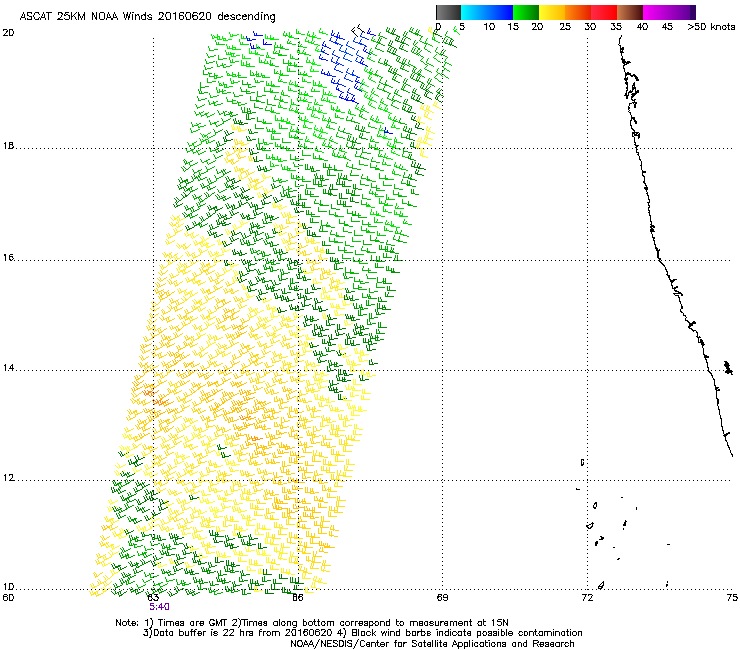Click the legend number '35'
Image resolution: width=740 pixels, height=650 pixels.
click(616, 27)
